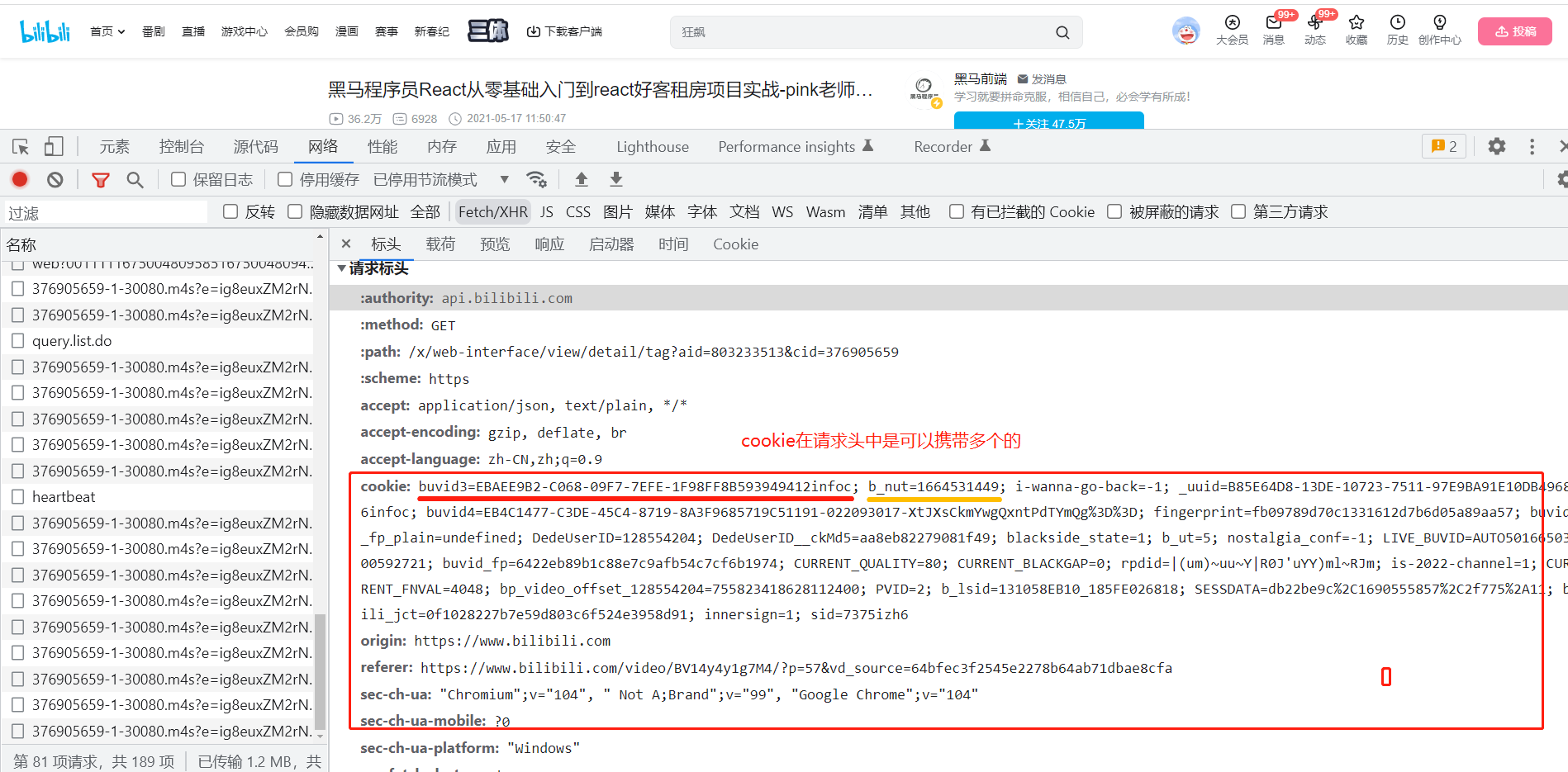The image size is (1568, 772).
Task: Open the 动态 feed icon
Action: pyautogui.click(x=1314, y=30)
